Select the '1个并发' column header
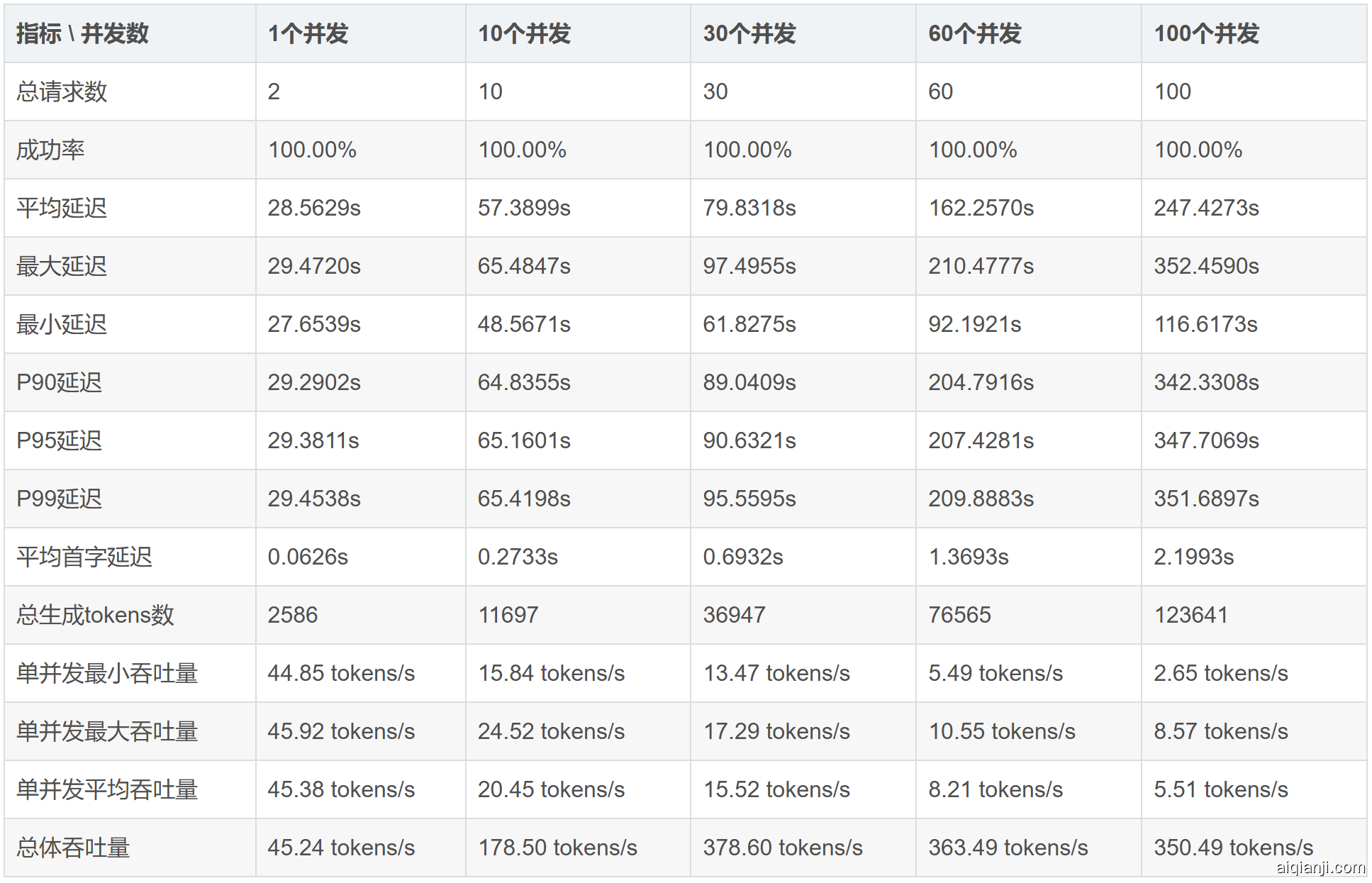 (x=308, y=33)
